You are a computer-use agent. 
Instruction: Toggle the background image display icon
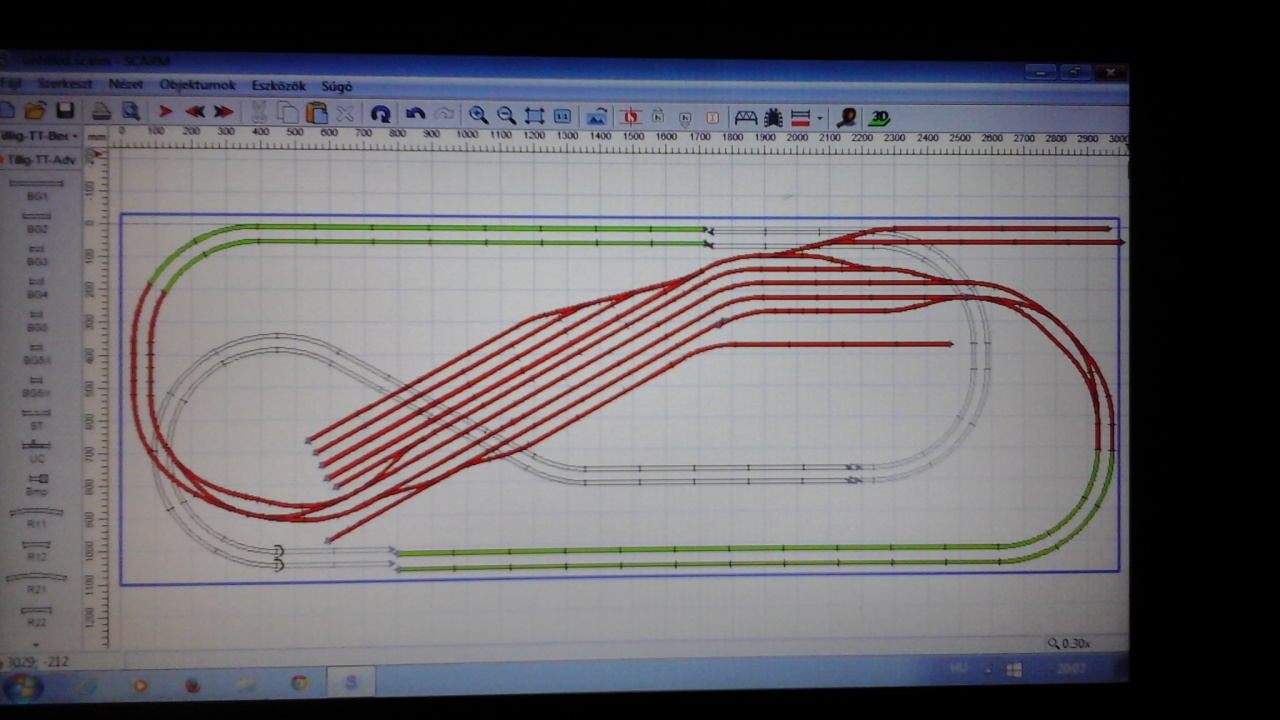click(x=597, y=116)
